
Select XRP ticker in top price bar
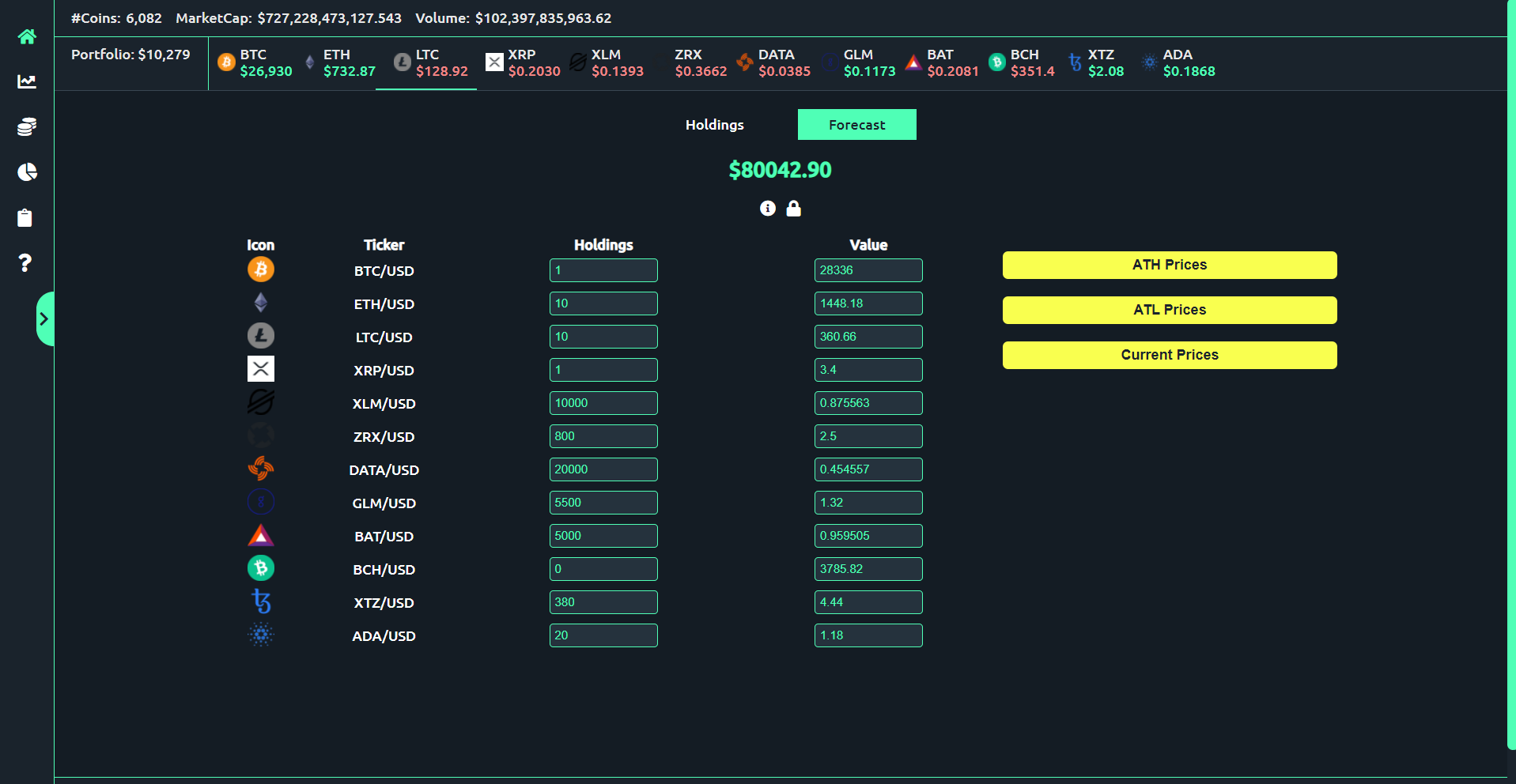(523, 63)
